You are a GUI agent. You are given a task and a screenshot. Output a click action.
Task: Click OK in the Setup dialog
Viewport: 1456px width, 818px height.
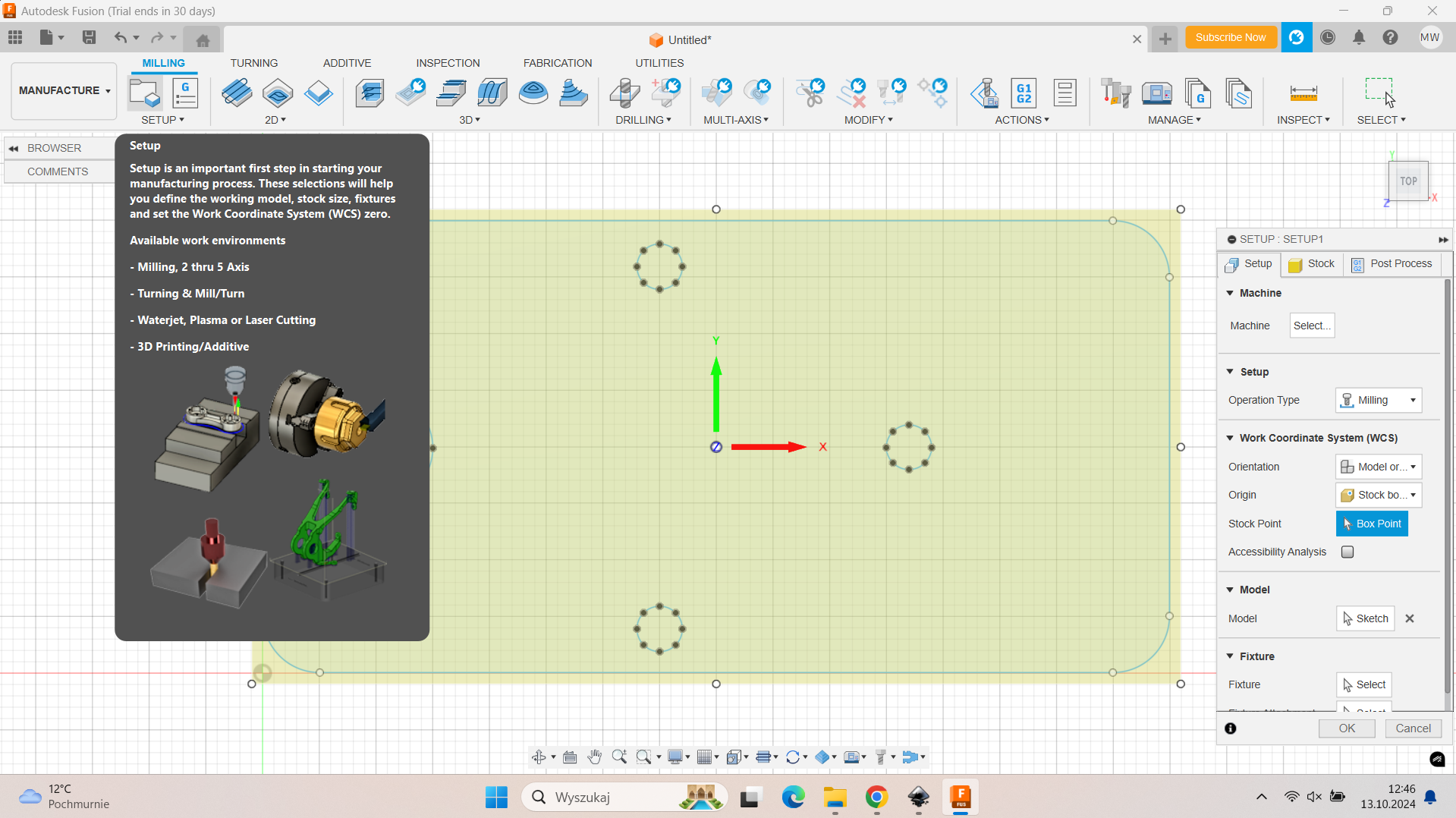tap(1347, 728)
